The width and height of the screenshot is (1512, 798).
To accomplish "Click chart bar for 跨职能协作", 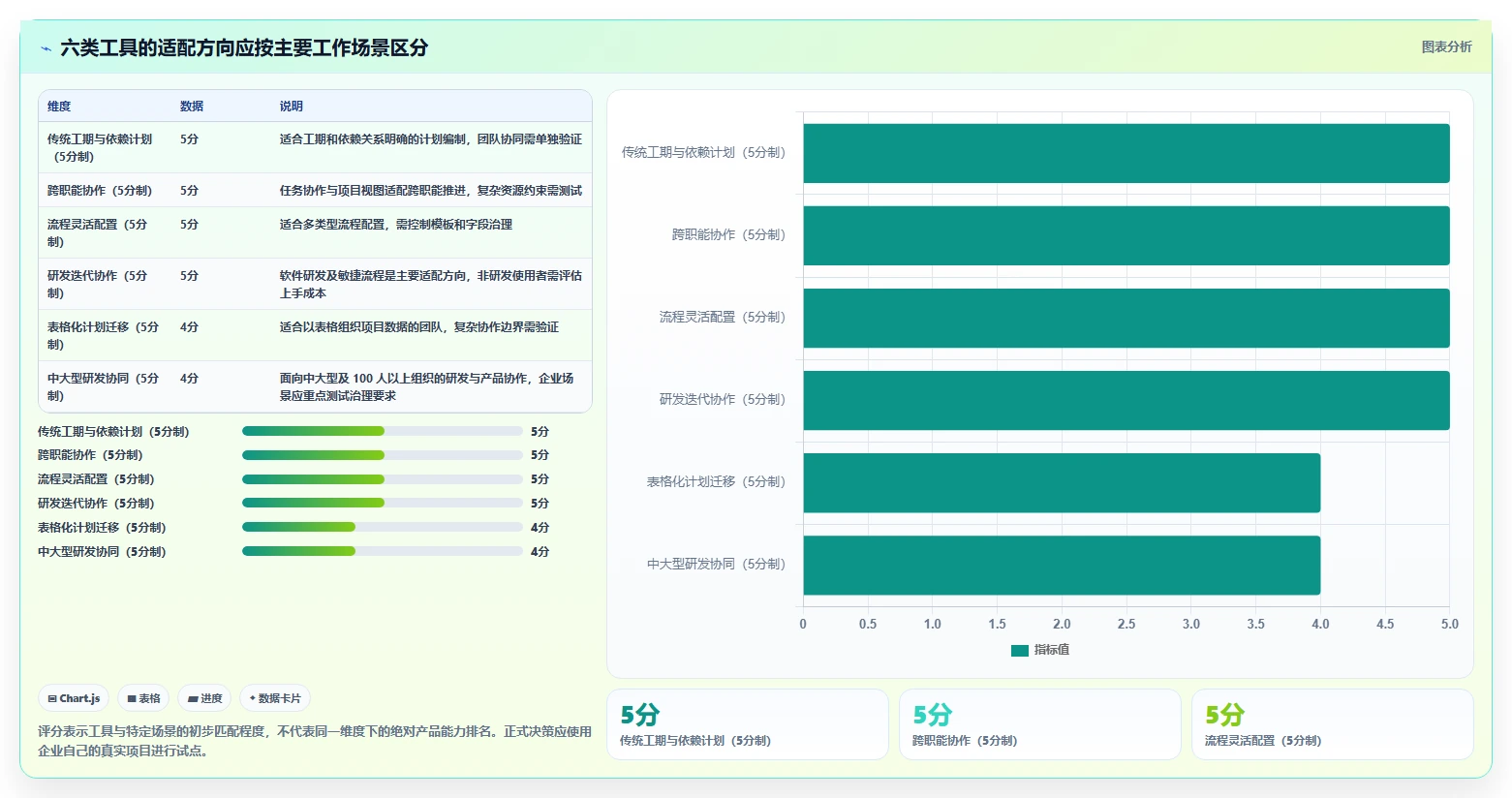I will [1126, 235].
